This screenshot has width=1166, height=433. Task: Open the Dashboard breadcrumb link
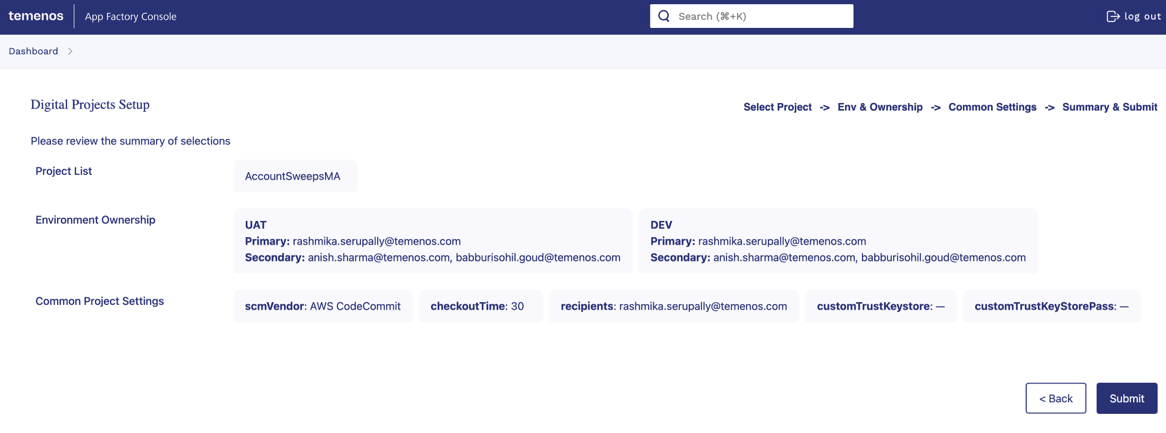point(33,51)
